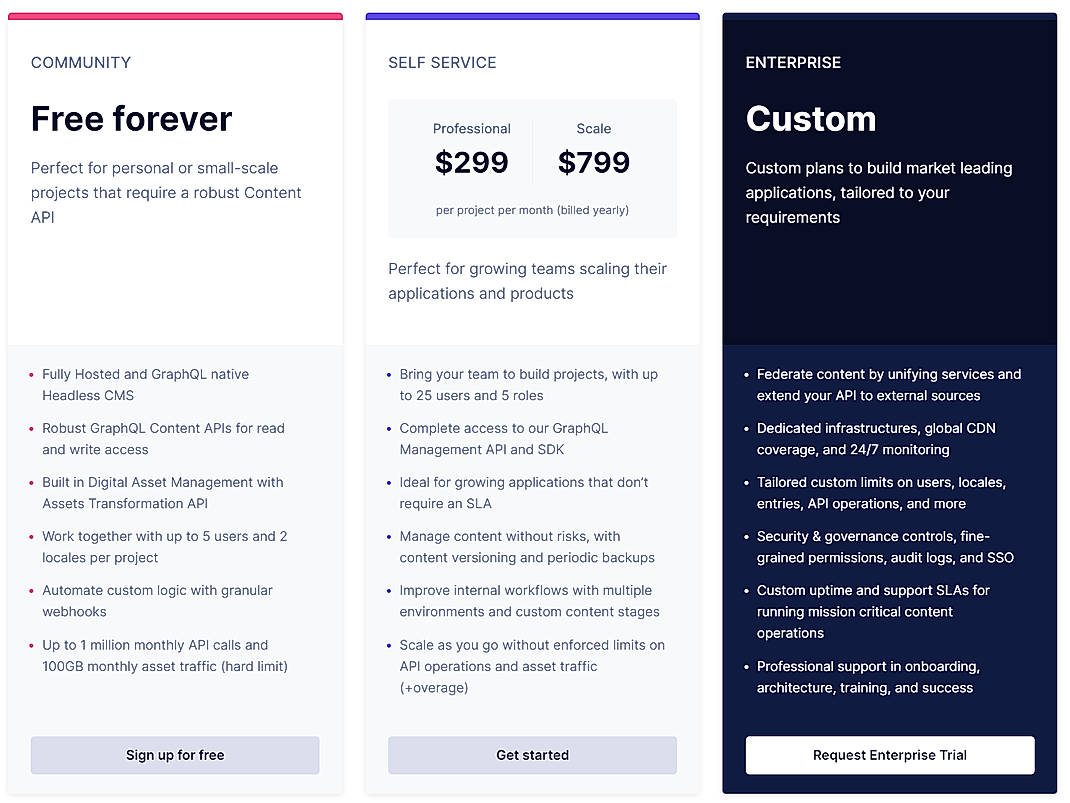
Task: Select the SELF SERVICE plan header
Action: click(x=442, y=62)
